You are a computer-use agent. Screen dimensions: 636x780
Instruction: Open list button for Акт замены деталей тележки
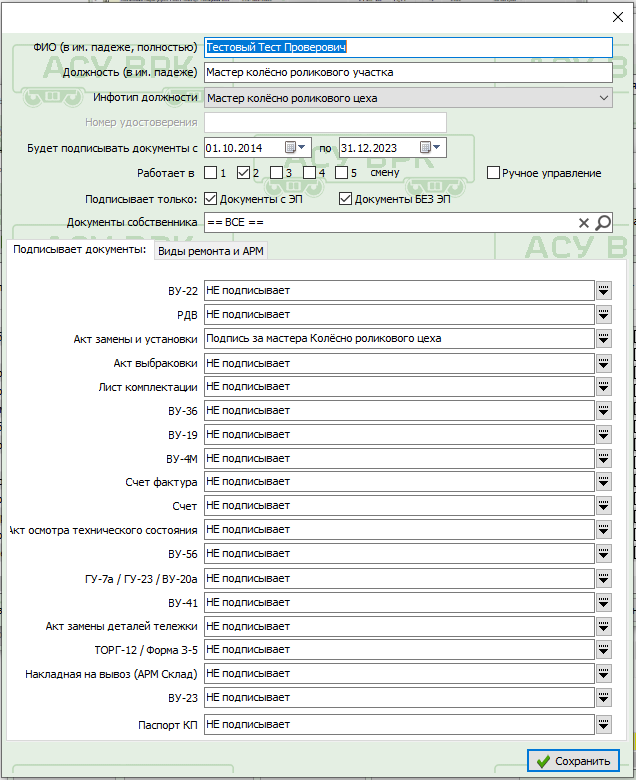[x=604, y=626]
